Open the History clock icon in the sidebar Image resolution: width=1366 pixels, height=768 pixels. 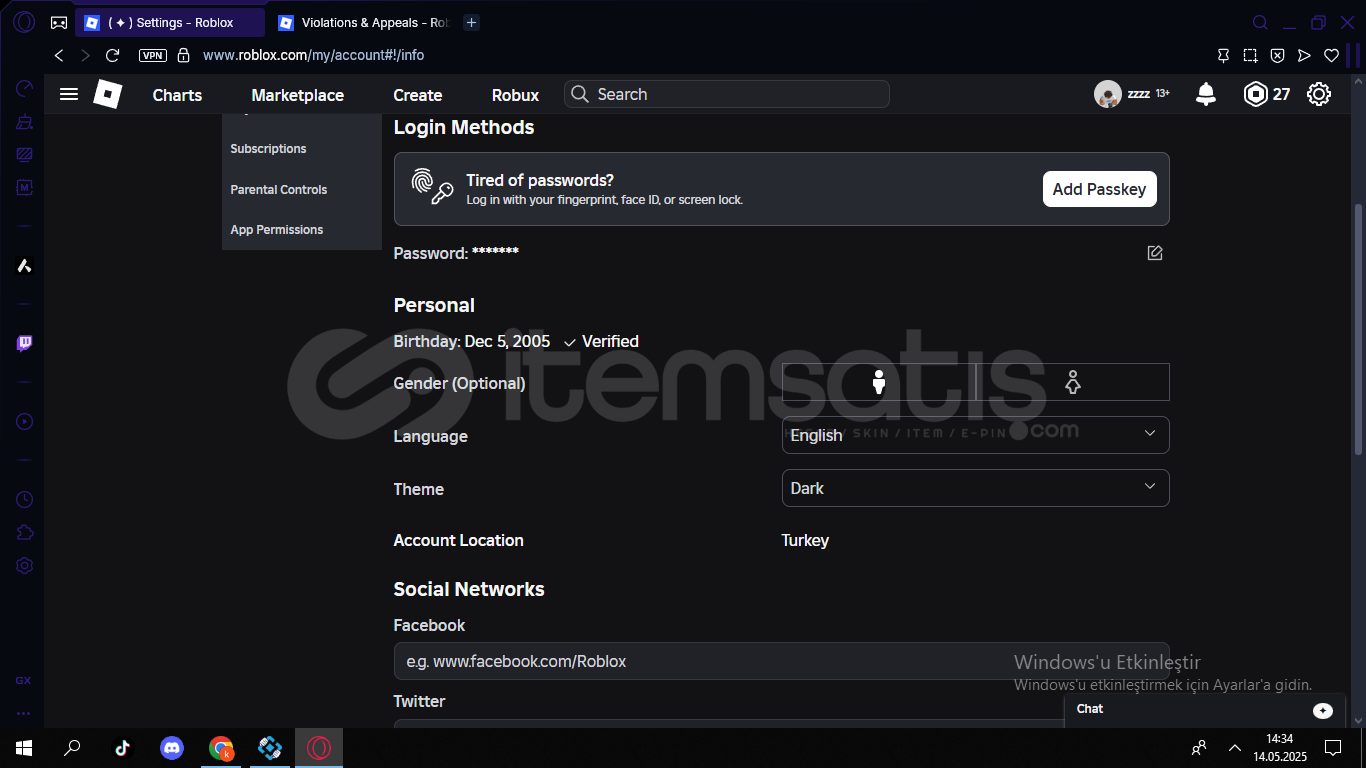(x=25, y=499)
